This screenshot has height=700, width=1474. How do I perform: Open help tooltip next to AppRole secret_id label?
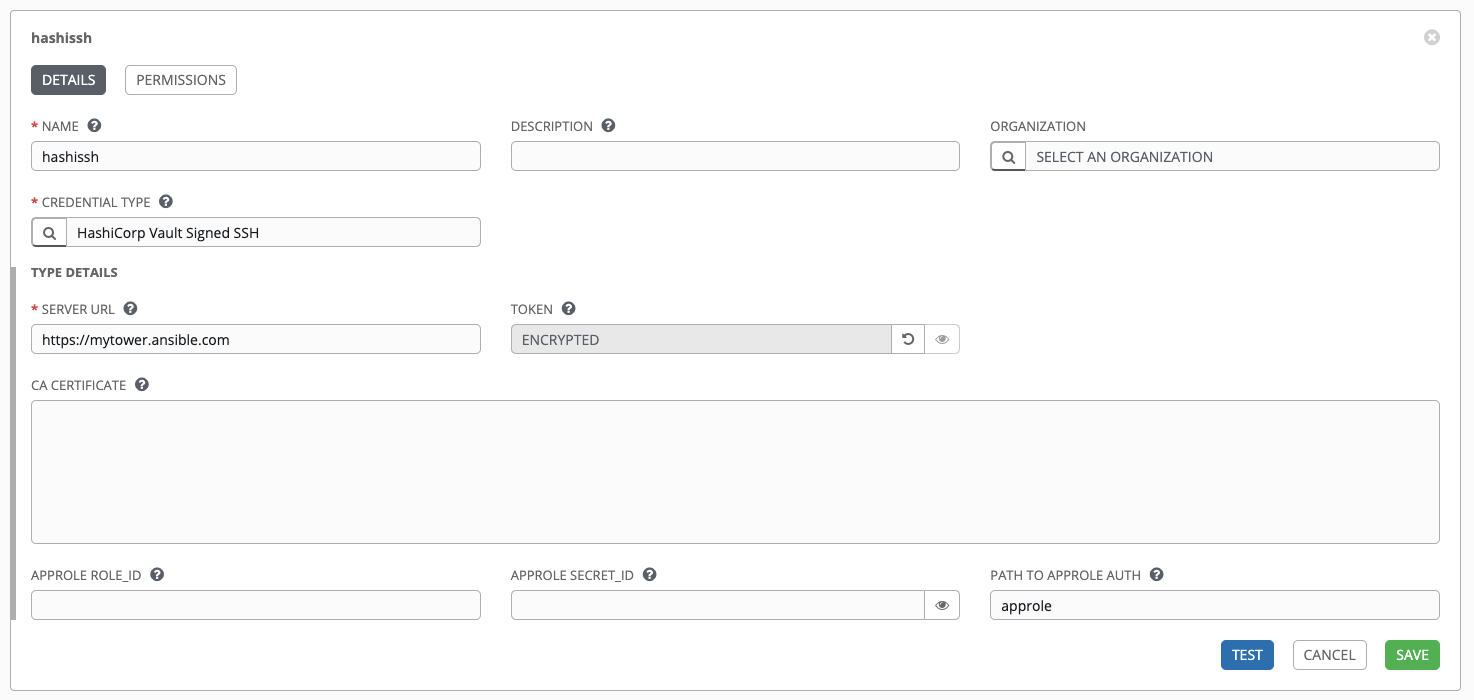click(x=650, y=575)
